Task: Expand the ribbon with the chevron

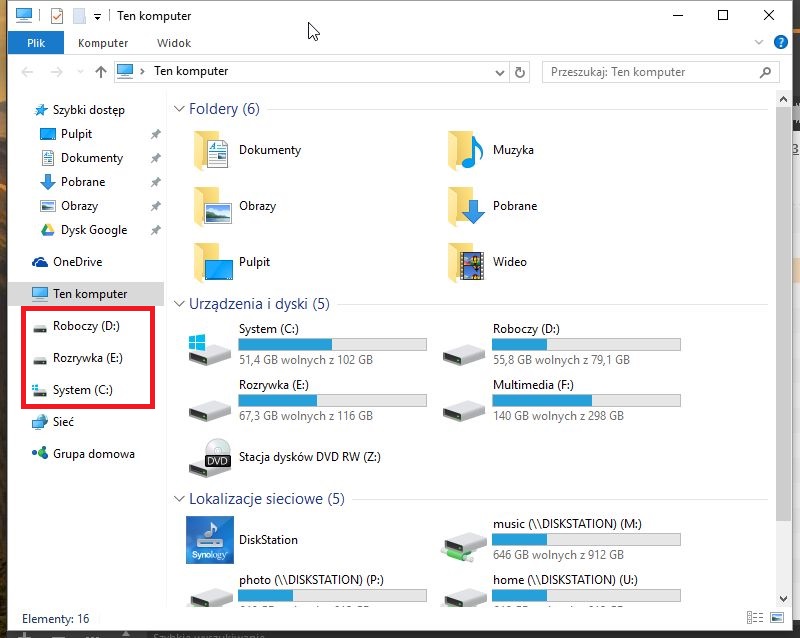Action: [x=757, y=43]
